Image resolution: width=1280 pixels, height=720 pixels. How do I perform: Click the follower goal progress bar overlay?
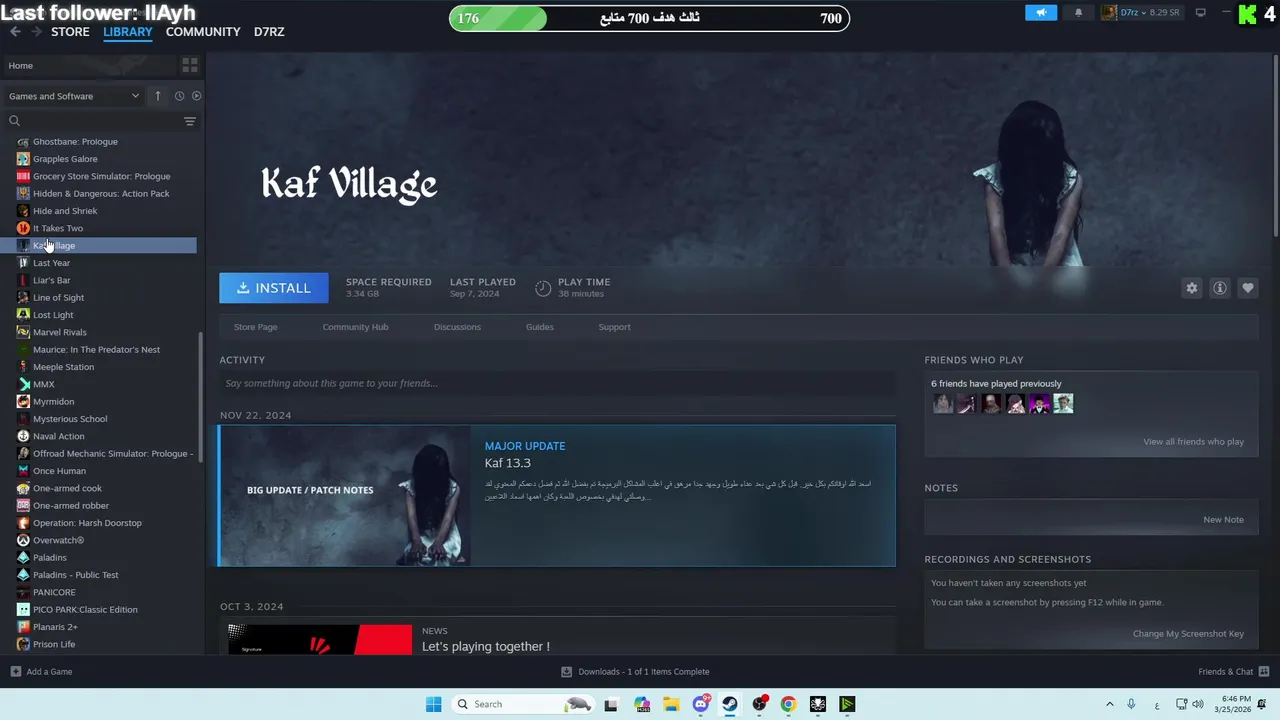pyautogui.click(x=649, y=18)
